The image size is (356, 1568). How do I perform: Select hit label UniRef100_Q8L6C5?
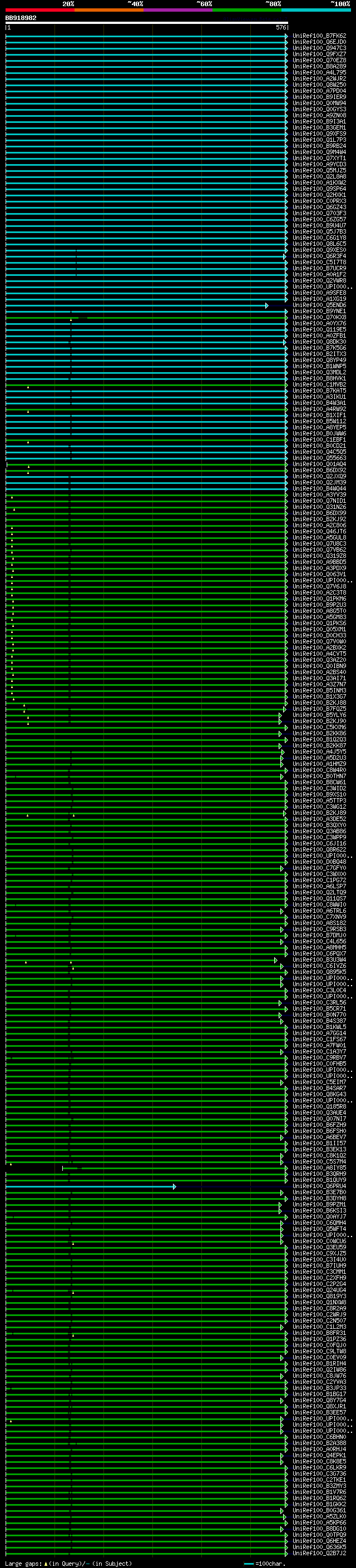(x=319, y=244)
